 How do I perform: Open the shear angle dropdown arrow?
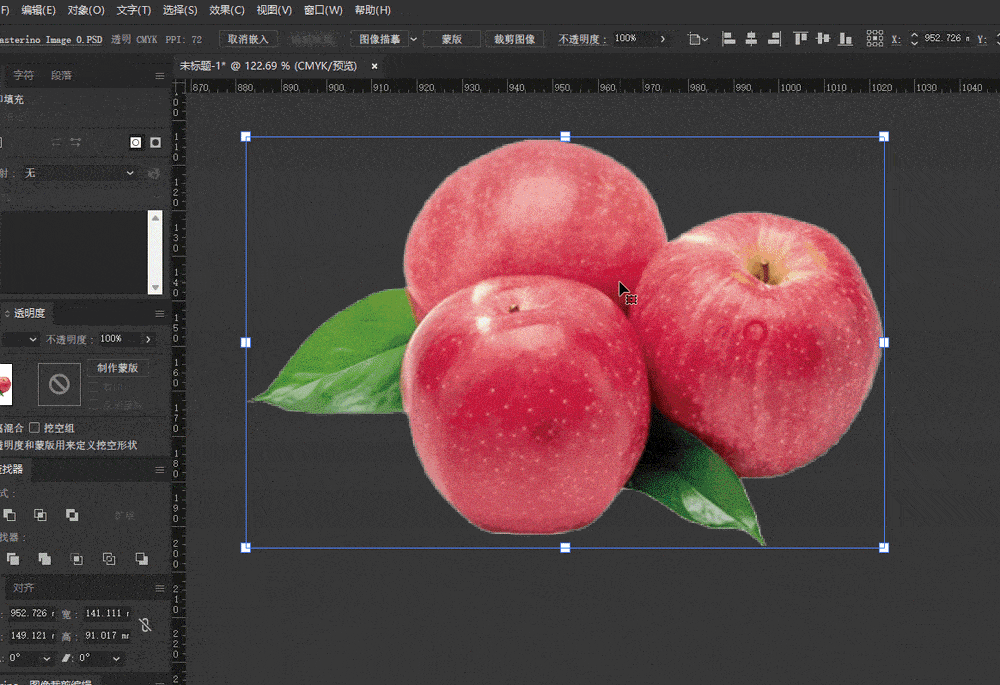(116, 658)
